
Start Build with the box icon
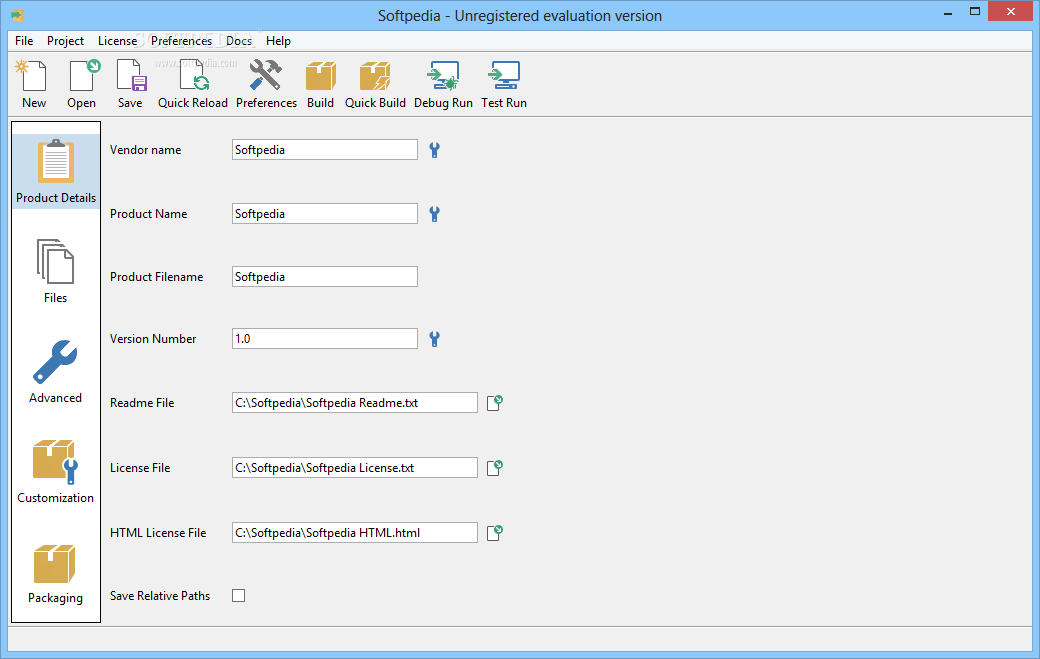(x=320, y=84)
